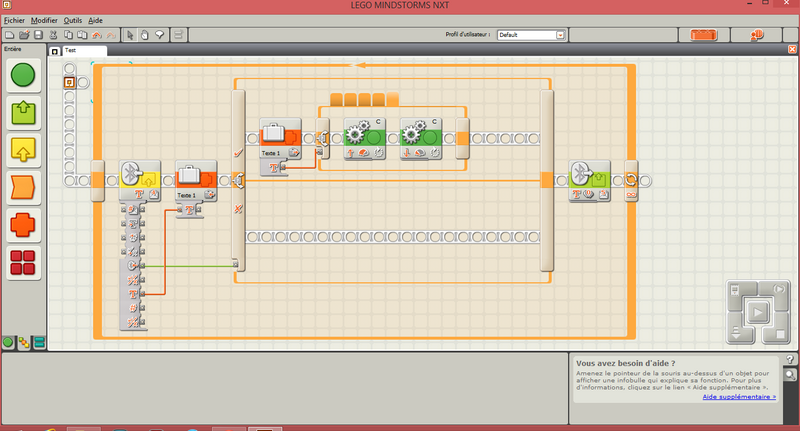Open the orange LEGO brick Robo Center button
Image resolution: width=800 pixels, height=431 pixels.
point(704,35)
